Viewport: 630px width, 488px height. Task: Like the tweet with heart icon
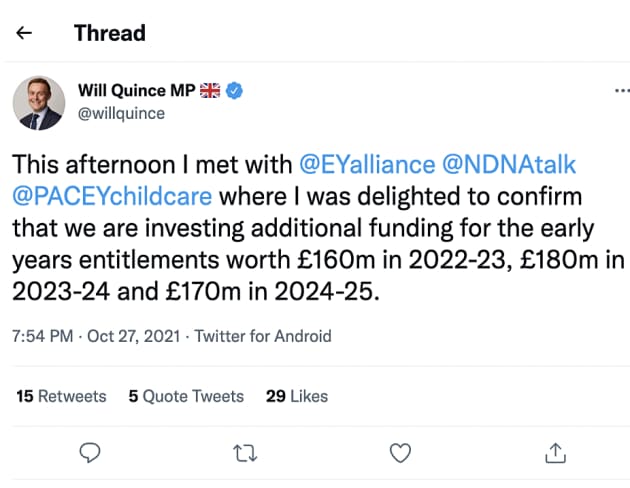click(x=400, y=453)
